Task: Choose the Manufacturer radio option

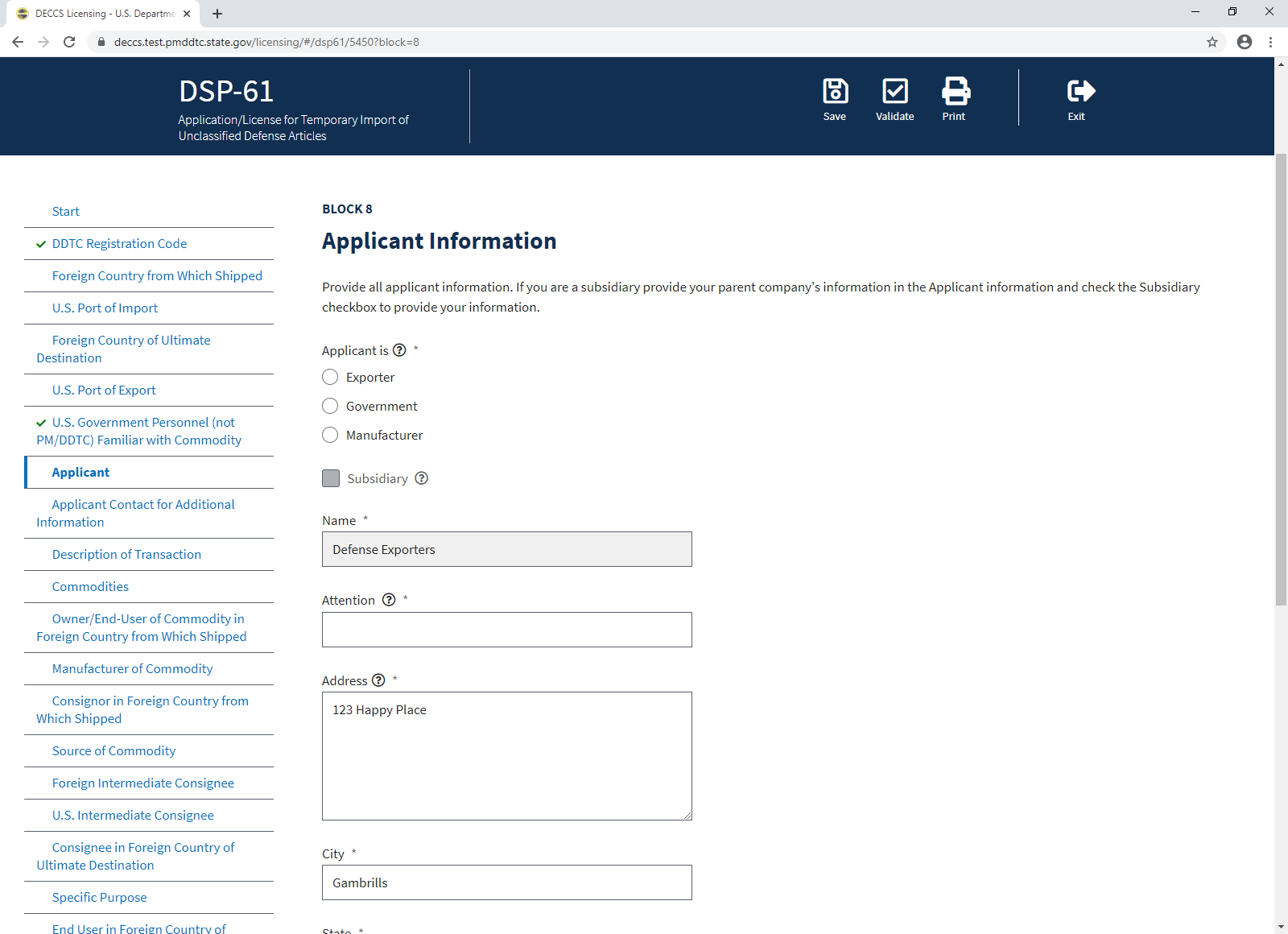Action: pyautogui.click(x=330, y=436)
